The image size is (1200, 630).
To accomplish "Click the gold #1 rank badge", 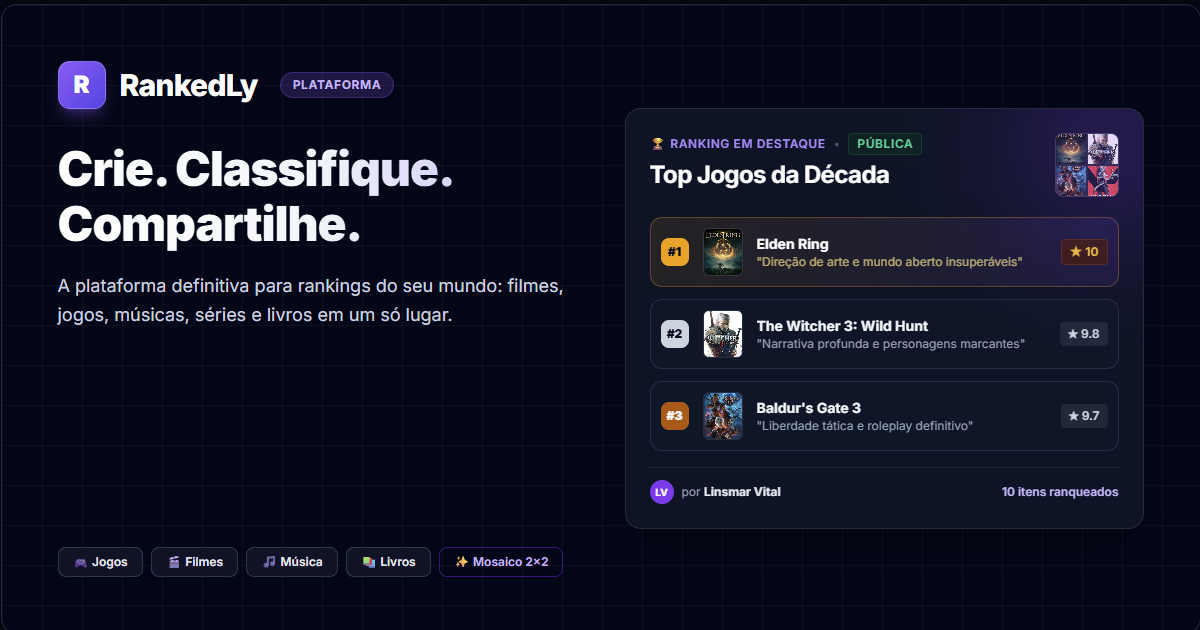I will click(x=675, y=252).
